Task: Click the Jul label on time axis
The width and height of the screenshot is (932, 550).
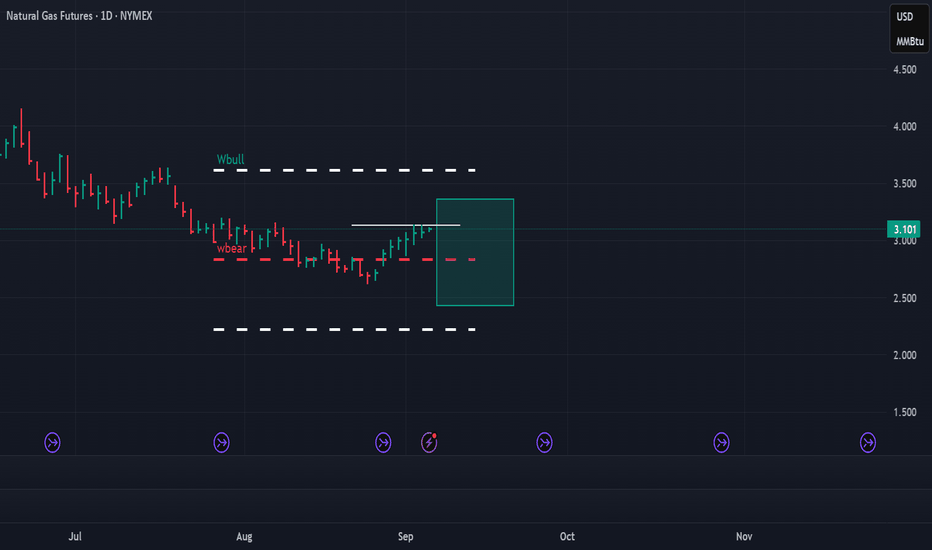Action: point(75,536)
